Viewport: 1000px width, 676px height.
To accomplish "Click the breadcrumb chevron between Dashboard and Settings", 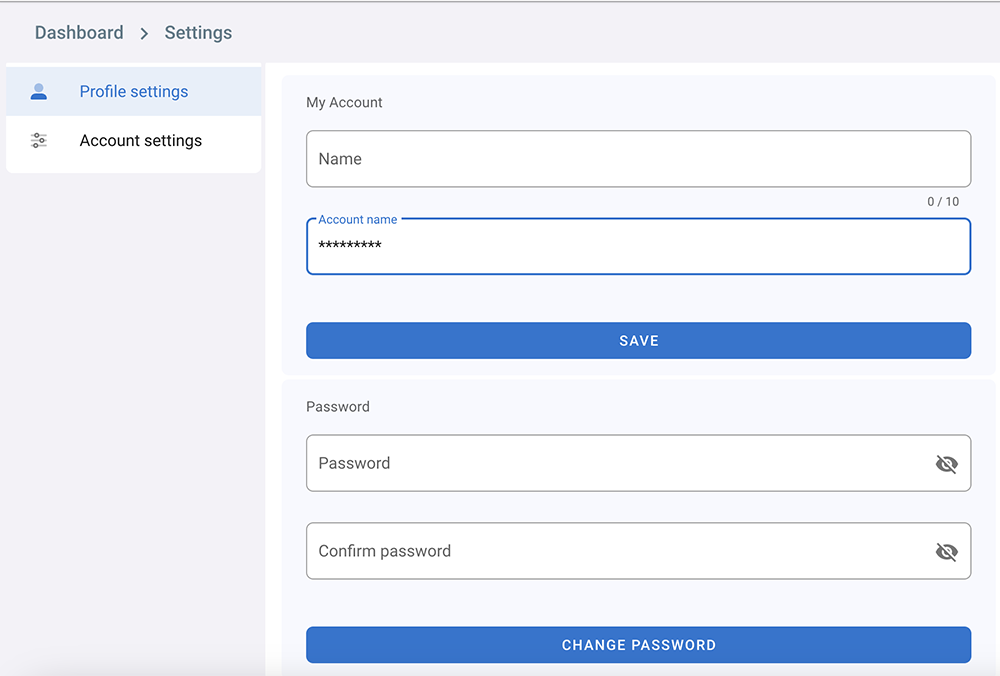I will (x=144, y=32).
